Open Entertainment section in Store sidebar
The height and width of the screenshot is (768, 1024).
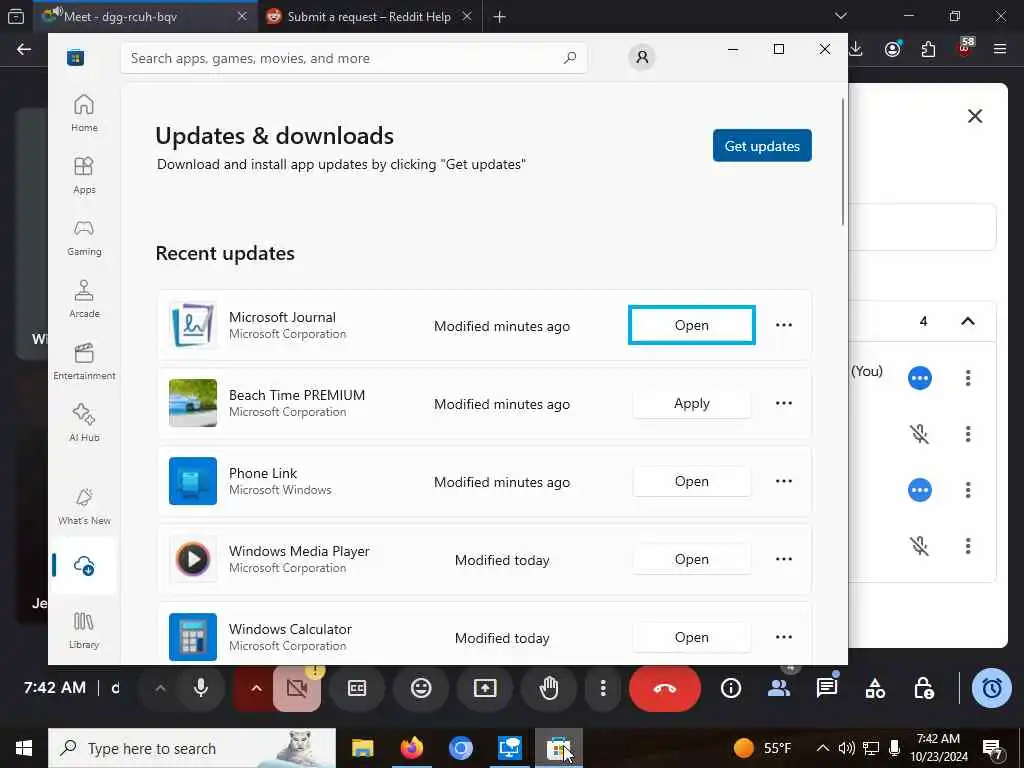[84, 361]
